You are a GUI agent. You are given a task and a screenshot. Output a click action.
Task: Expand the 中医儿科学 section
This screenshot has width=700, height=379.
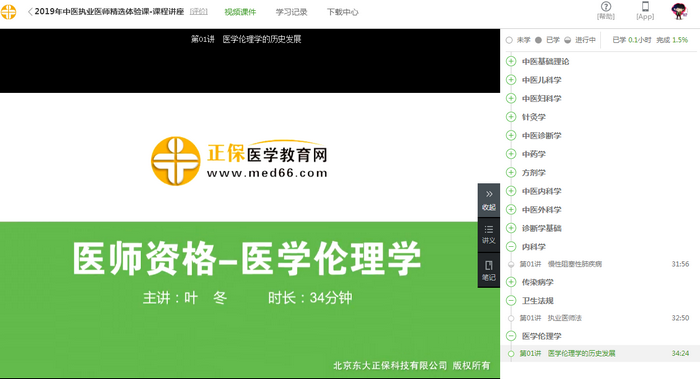511,80
